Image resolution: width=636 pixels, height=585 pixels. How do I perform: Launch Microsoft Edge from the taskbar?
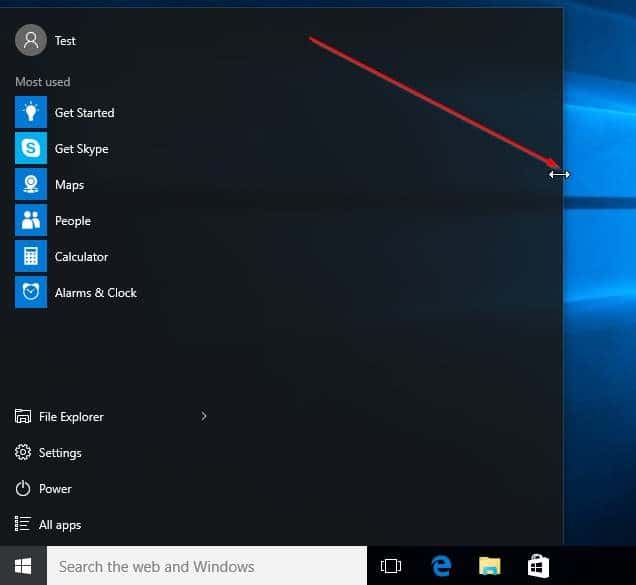pyautogui.click(x=441, y=566)
